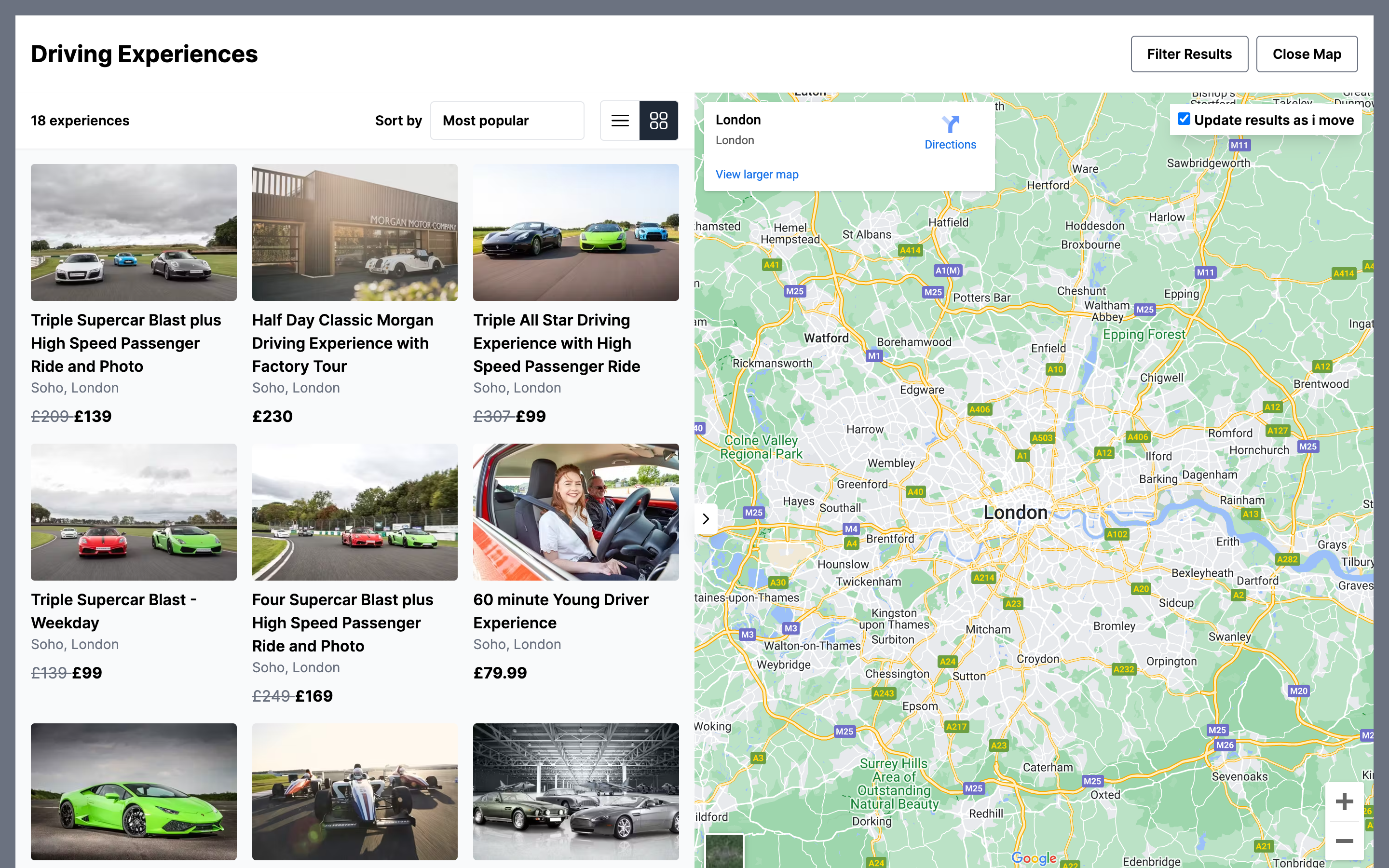
Task: Click the satellite layer thumbnail on map
Action: (x=724, y=851)
